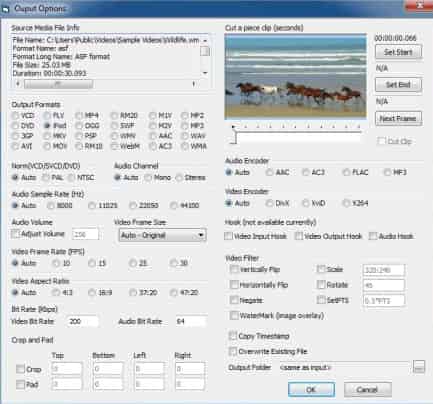
Task: Choose DivX video encoder
Action: [x=269, y=203]
